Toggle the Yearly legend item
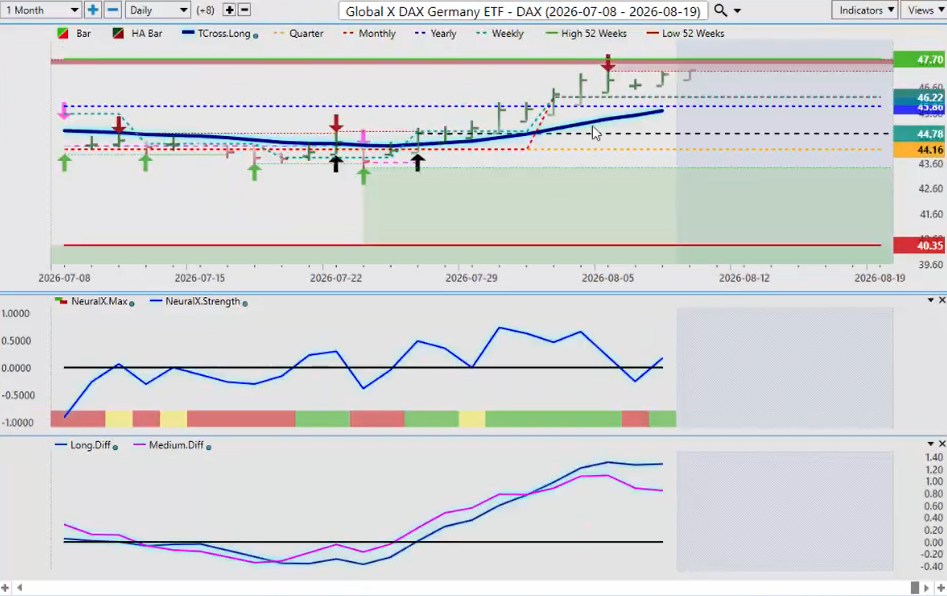 point(436,33)
